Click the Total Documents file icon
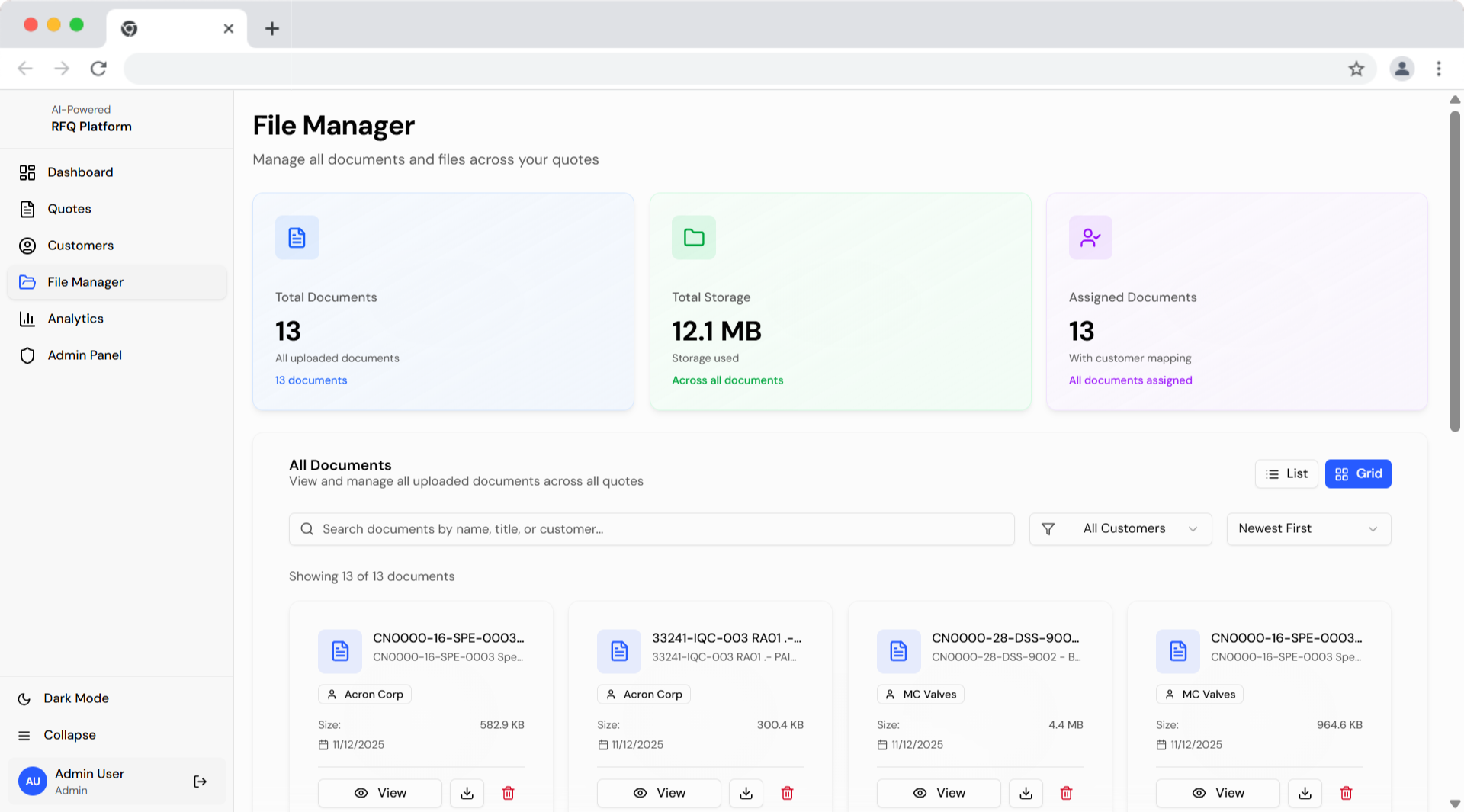Screen dimensions: 1464x812 click(297, 238)
